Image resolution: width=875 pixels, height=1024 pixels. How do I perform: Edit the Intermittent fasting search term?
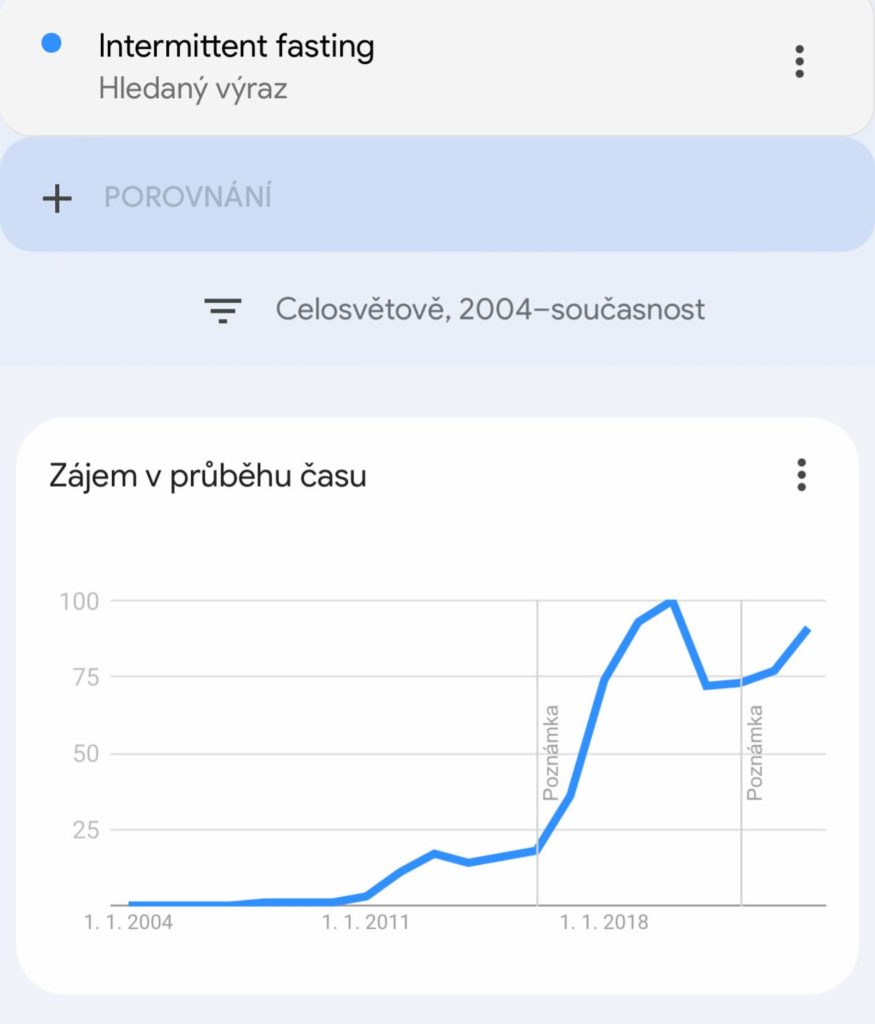tap(236, 46)
